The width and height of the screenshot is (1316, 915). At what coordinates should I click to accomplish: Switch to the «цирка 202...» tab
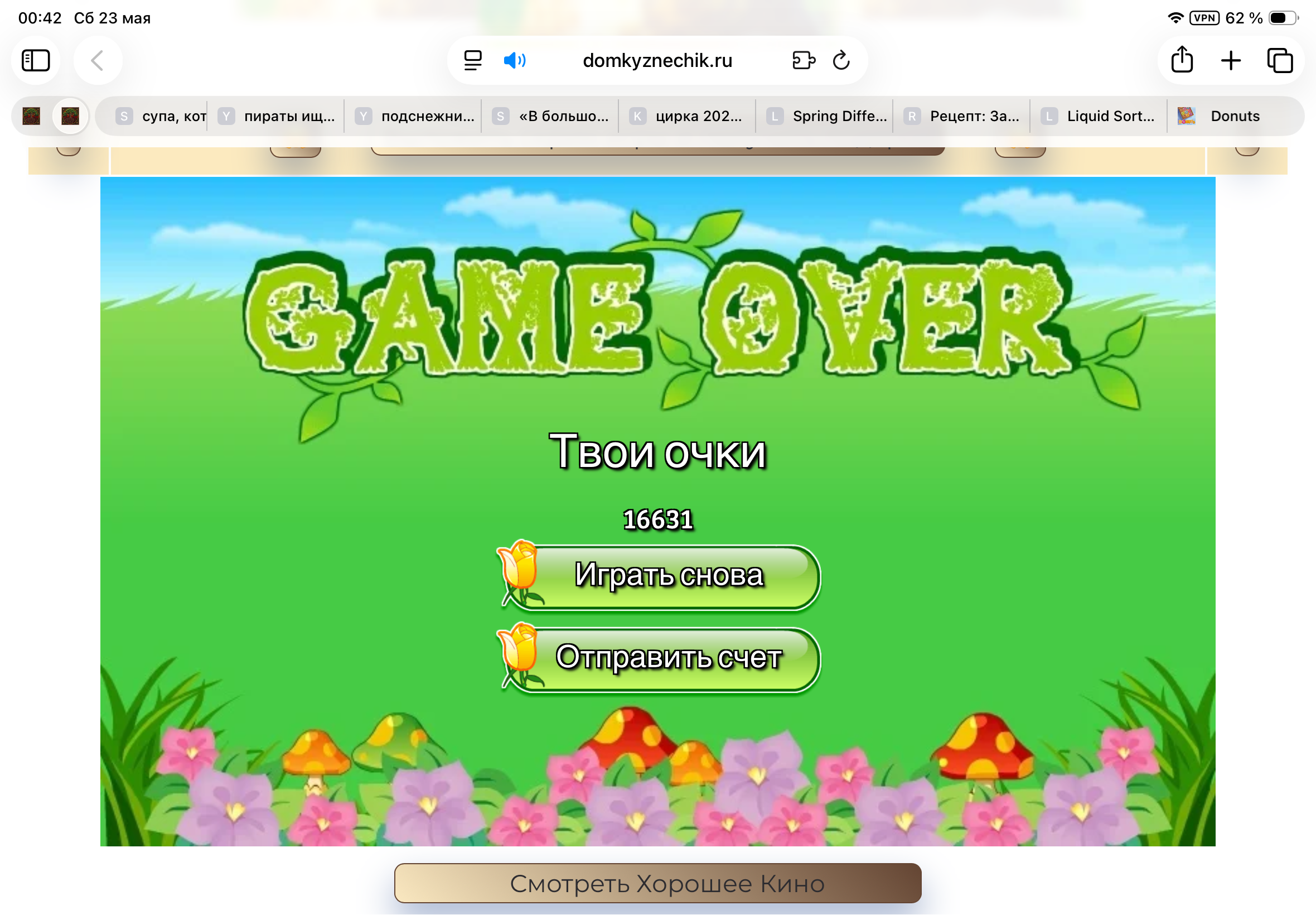686,116
